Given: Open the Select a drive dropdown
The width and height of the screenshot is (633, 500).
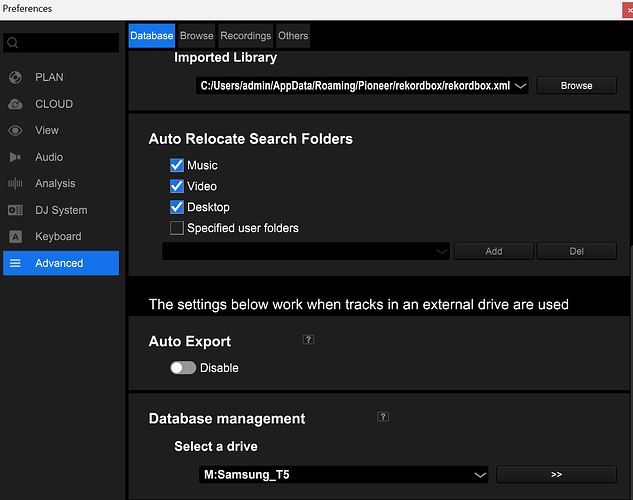Looking at the screenshot, I should tap(480, 475).
